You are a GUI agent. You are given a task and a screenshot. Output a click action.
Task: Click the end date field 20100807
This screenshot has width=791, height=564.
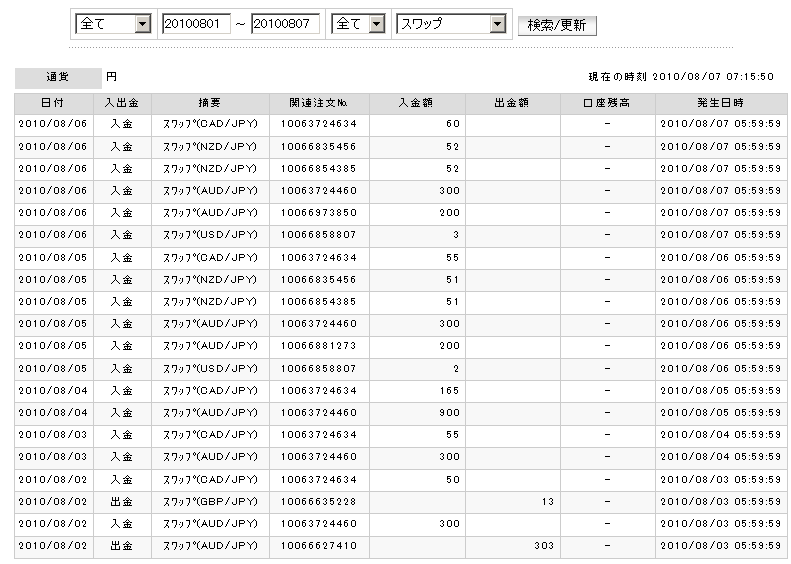pos(285,24)
